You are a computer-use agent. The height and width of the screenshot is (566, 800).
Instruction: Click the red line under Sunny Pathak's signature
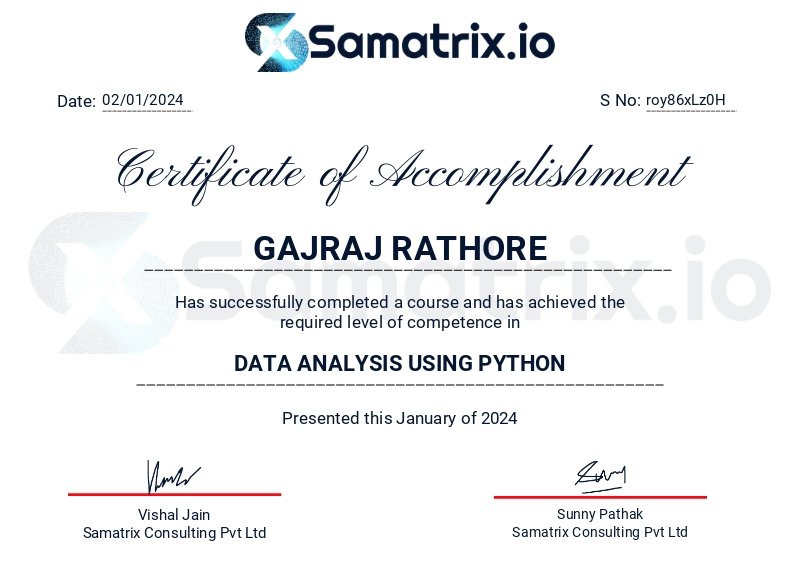click(600, 496)
